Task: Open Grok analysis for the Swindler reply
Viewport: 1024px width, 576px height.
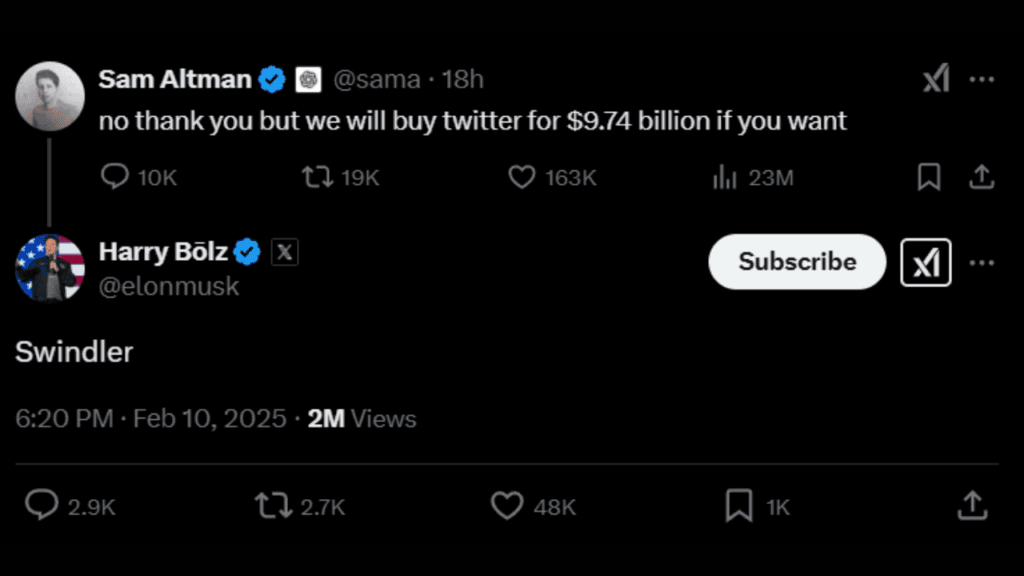Action: (925, 262)
